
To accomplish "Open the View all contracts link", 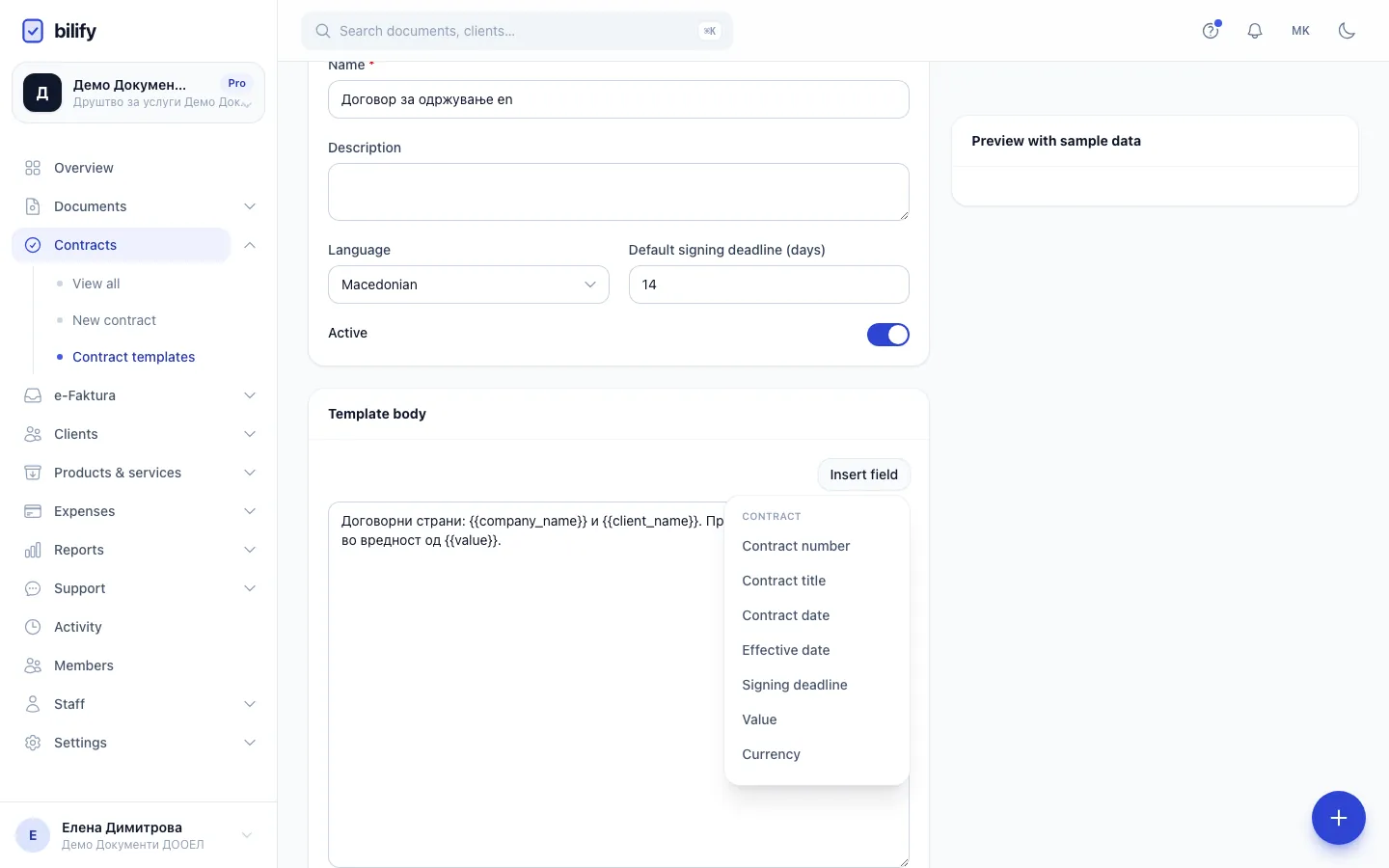I will [x=96, y=284].
